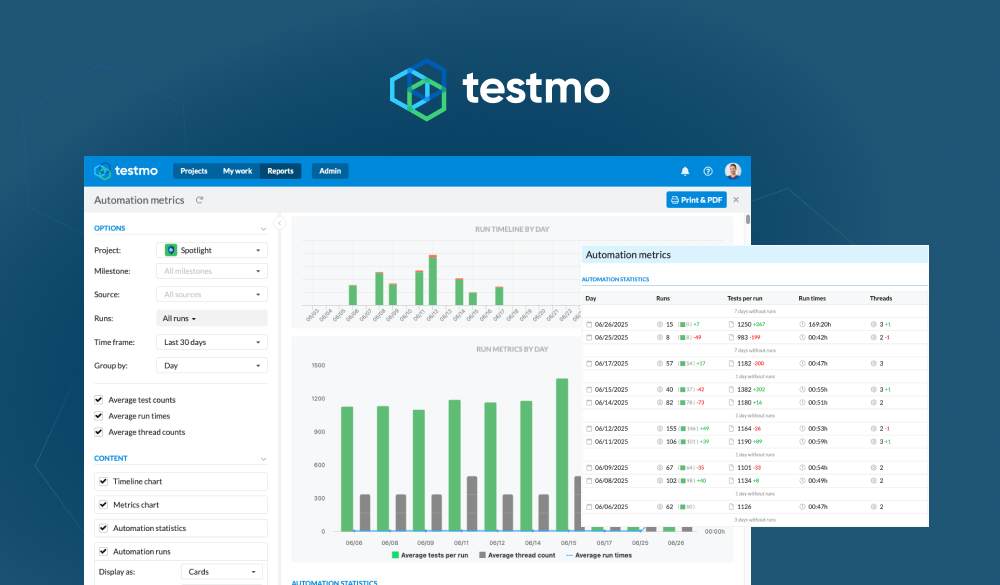
Task: Click the Print & PDF button
Action: [x=696, y=200]
